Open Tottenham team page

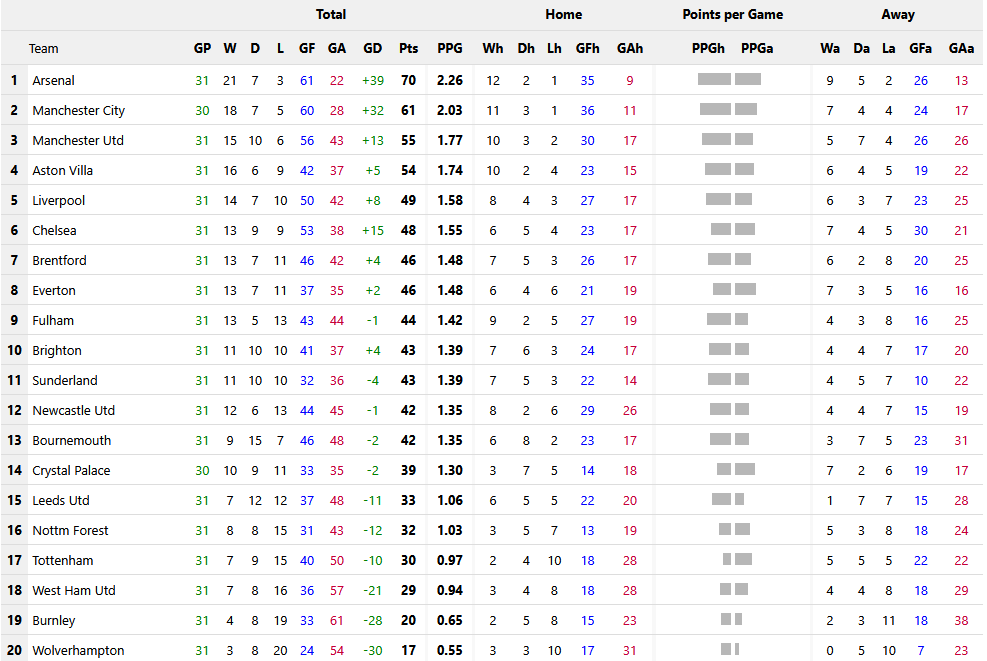[x=65, y=560]
